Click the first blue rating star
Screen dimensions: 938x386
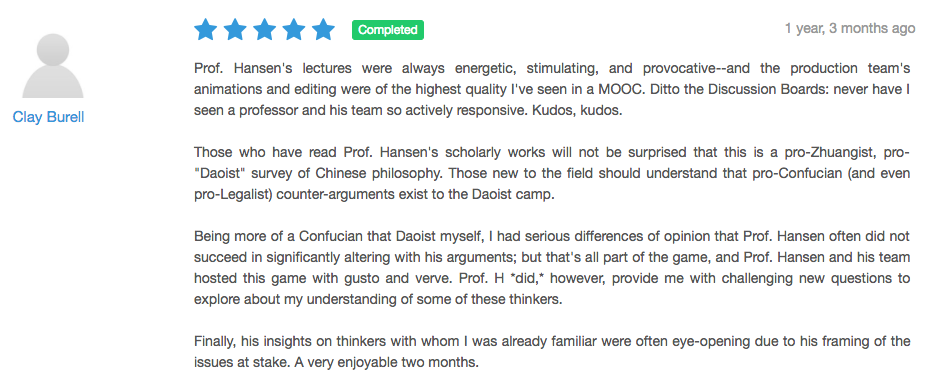(x=205, y=29)
